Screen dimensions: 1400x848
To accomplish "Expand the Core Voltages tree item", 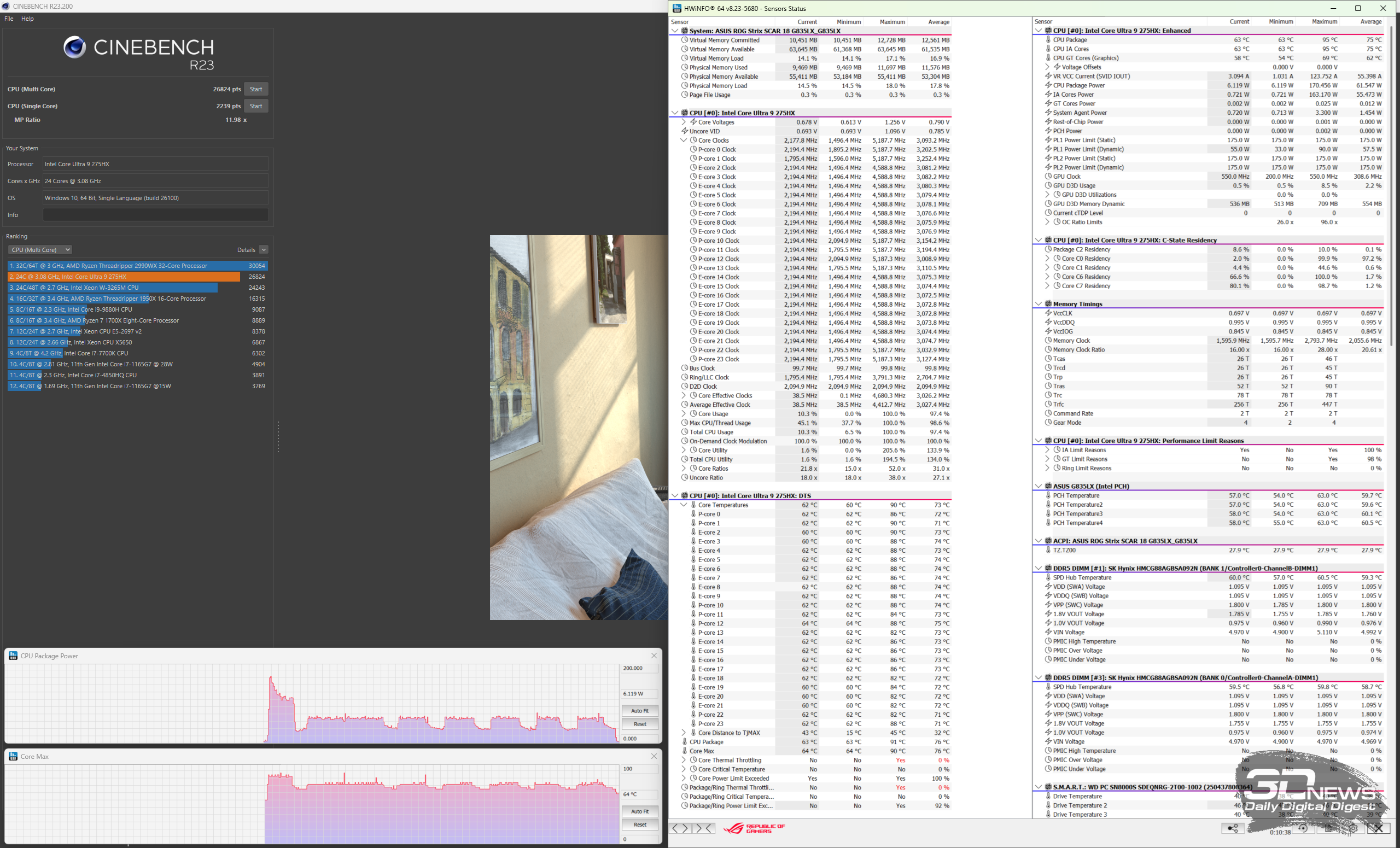I will click(x=684, y=122).
